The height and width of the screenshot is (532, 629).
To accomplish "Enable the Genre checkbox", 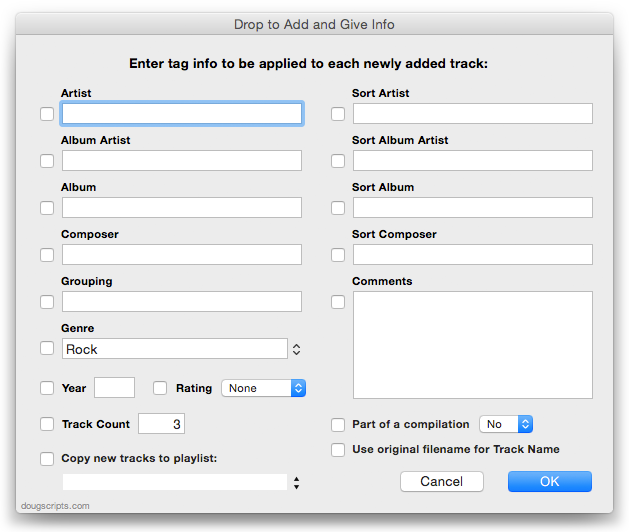I will (x=47, y=348).
